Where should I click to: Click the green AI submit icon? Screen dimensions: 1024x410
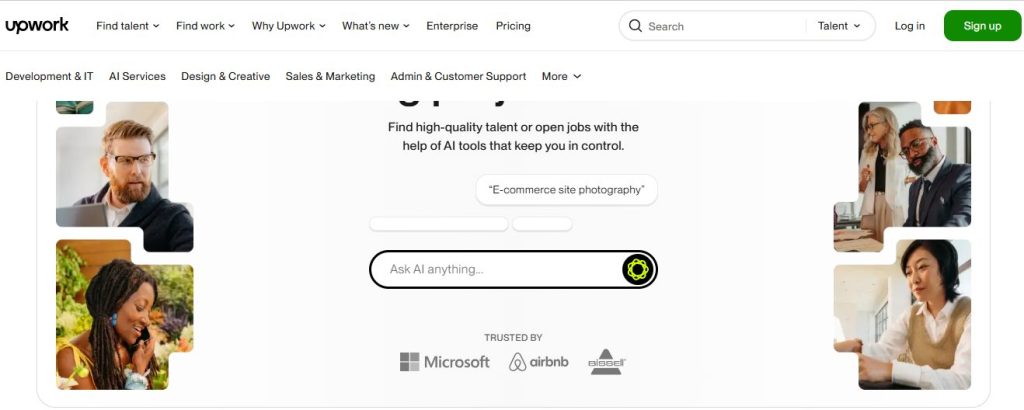coord(637,269)
